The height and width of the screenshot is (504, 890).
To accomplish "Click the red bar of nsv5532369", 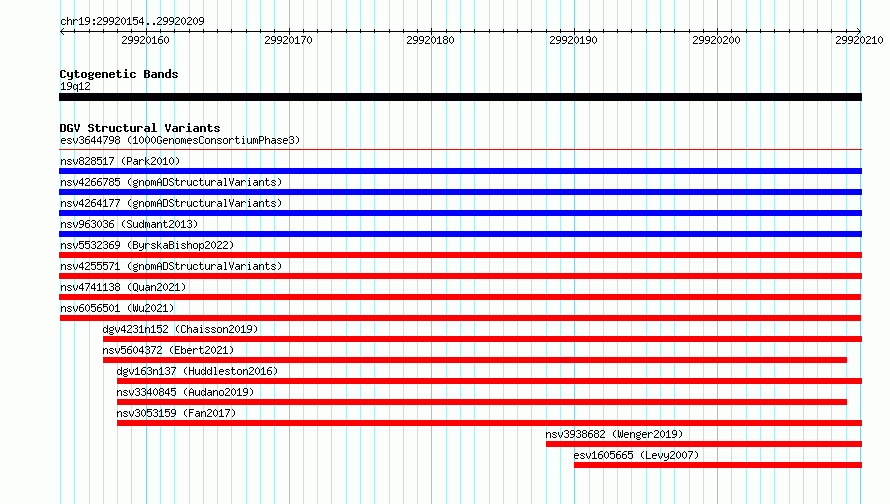I will pos(460,255).
